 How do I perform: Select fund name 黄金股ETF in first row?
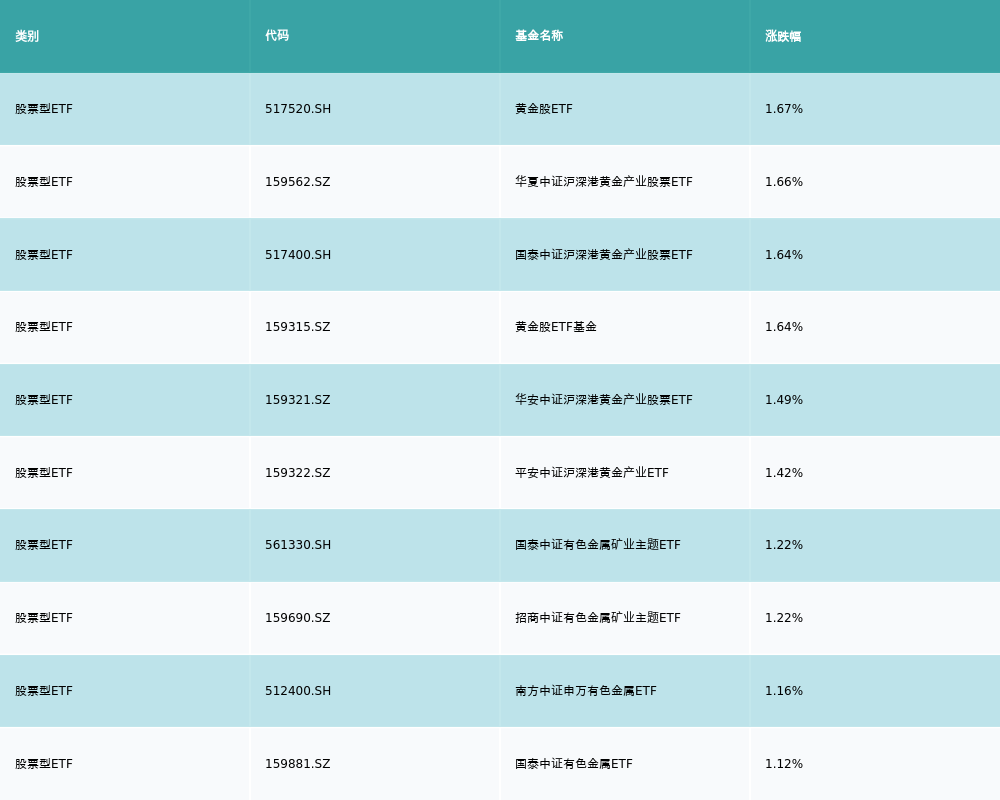(x=543, y=109)
